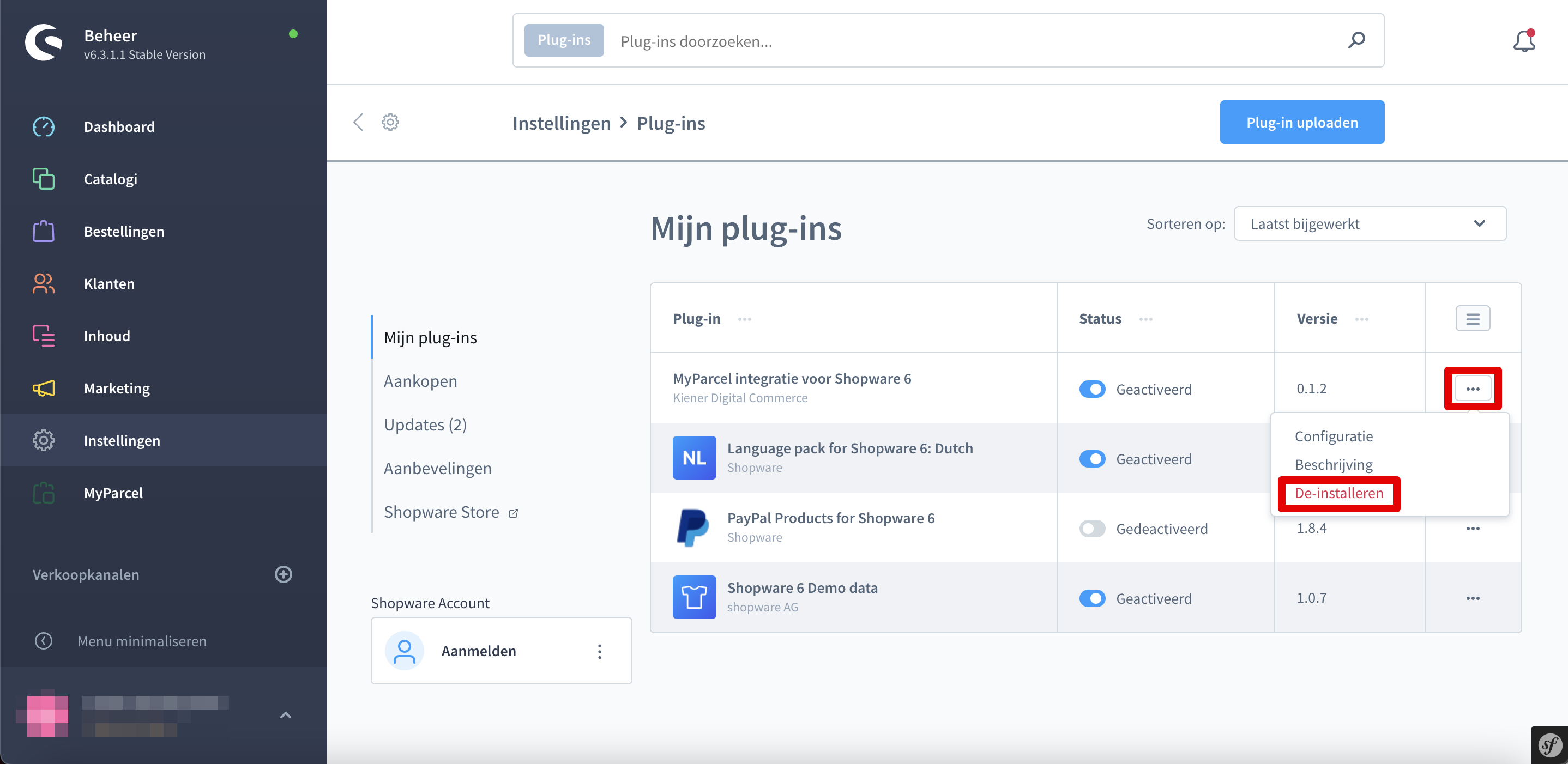Start a search with the magnifier icon
This screenshot has width=1568, height=764.
tap(1357, 40)
